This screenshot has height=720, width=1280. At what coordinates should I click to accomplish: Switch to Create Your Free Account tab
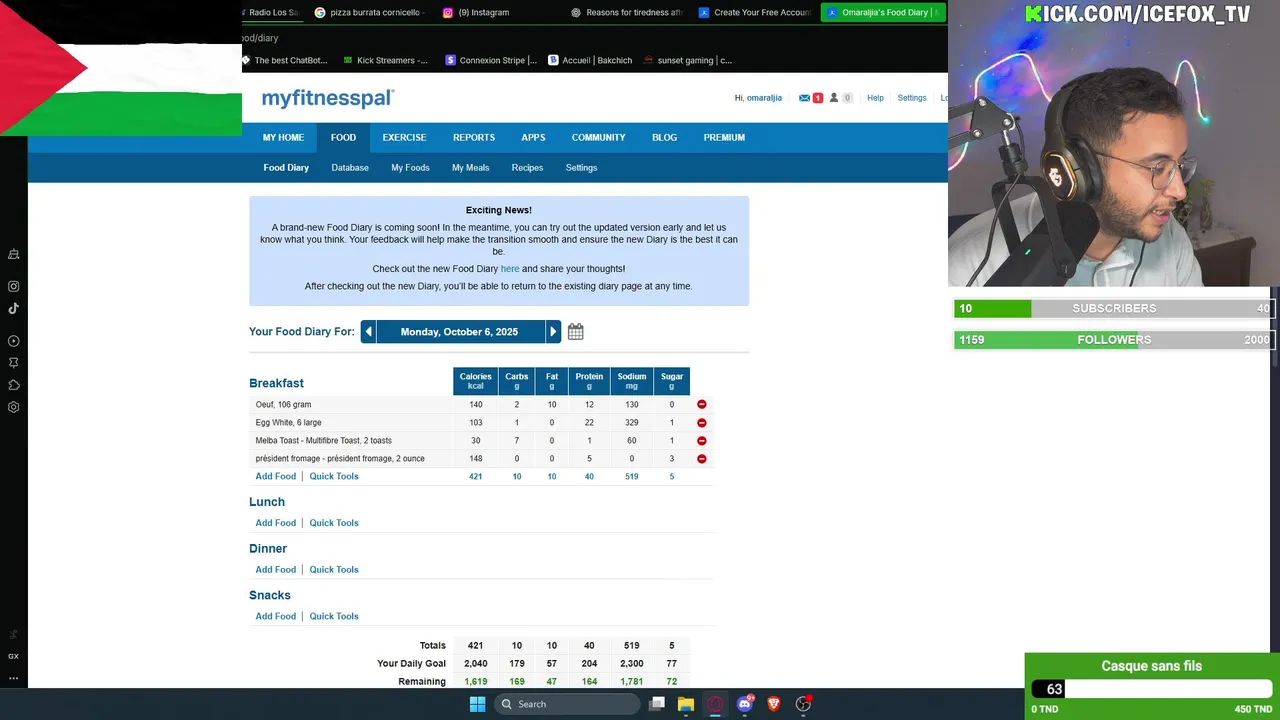[755, 12]
